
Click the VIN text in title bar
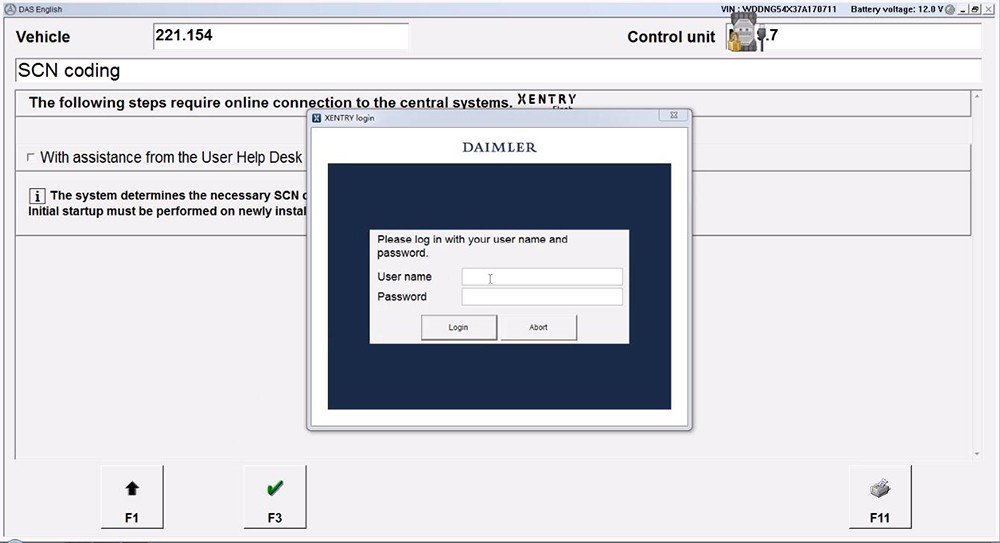tap(779, 9)
